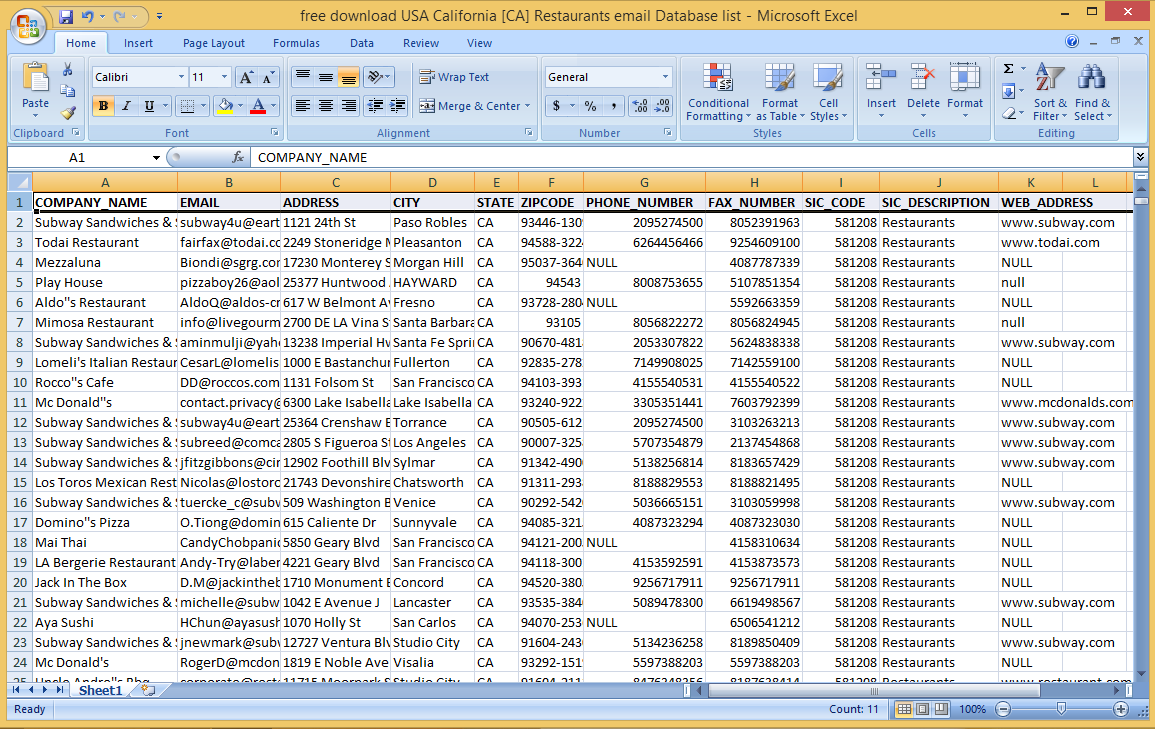The width and height of the screenshot is (1155, 729).
Task: Select the Sheet1 worksheet tab
Action: click(x=100, y=690)
